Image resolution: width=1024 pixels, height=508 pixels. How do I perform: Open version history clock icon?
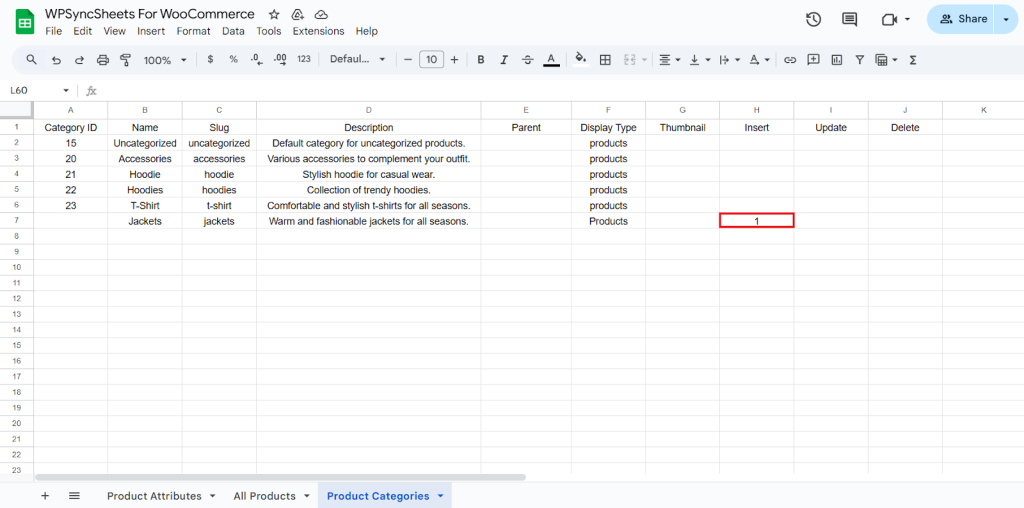(813, 20)
